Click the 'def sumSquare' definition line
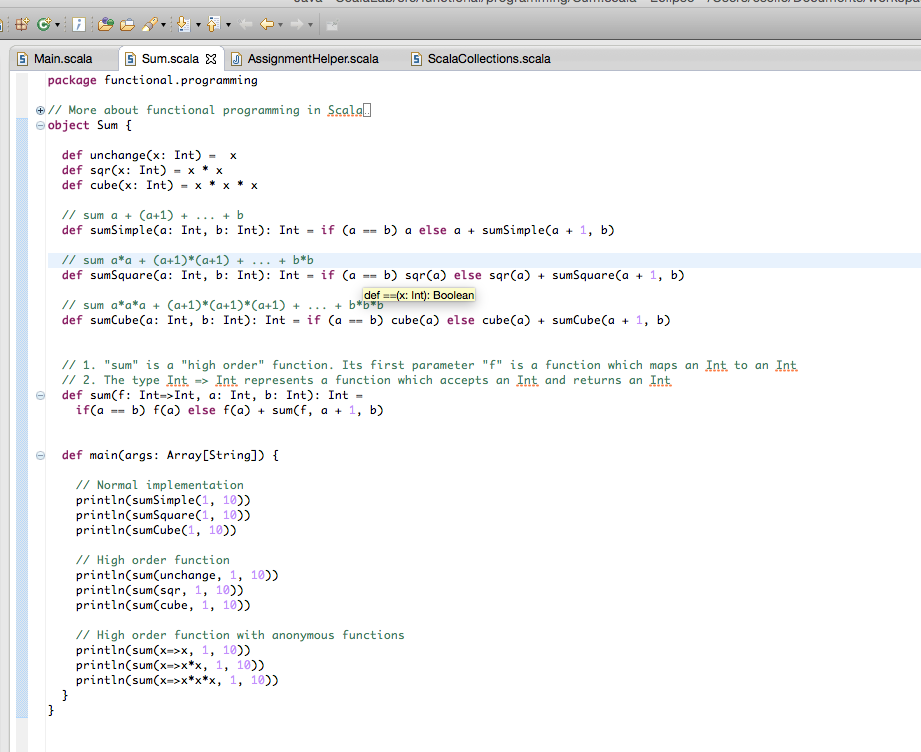921x752 pixels. click(373, 275)
